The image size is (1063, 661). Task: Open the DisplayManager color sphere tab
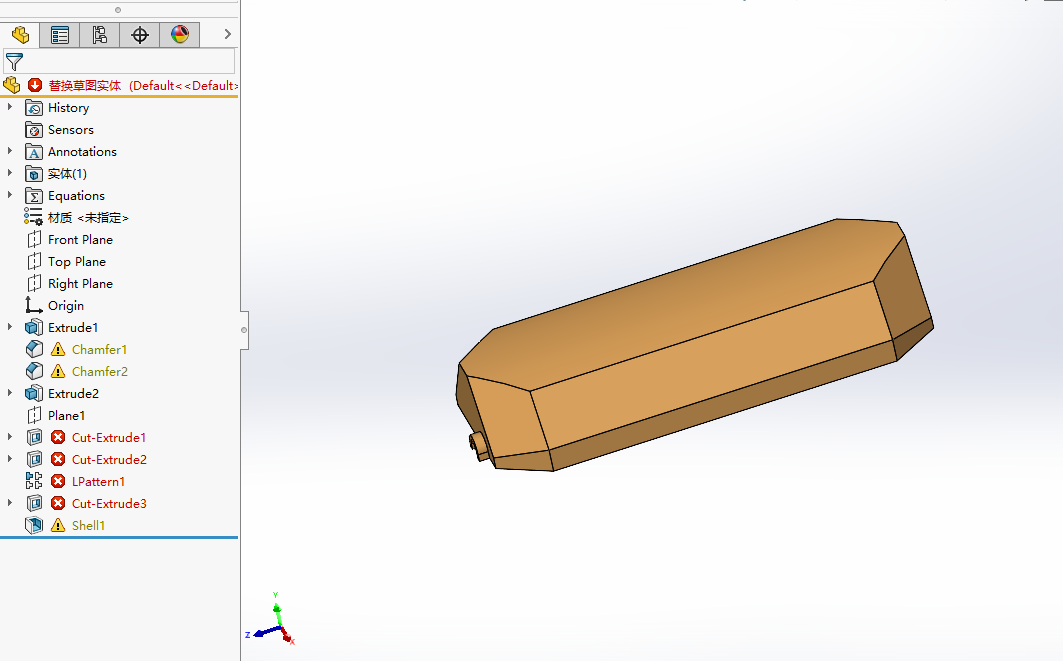click(x=180, y=35)
